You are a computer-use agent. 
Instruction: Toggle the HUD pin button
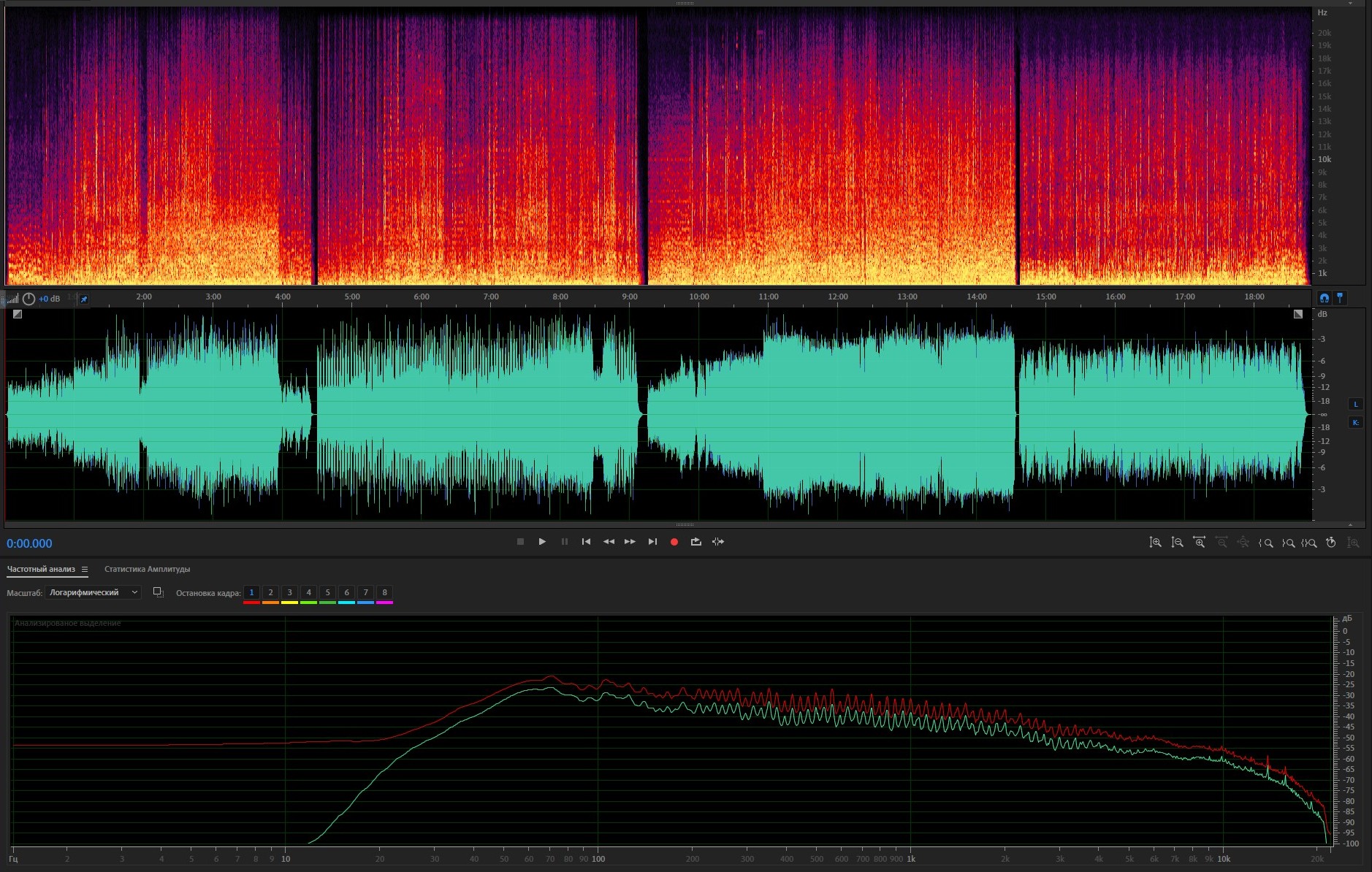(84, 299)
